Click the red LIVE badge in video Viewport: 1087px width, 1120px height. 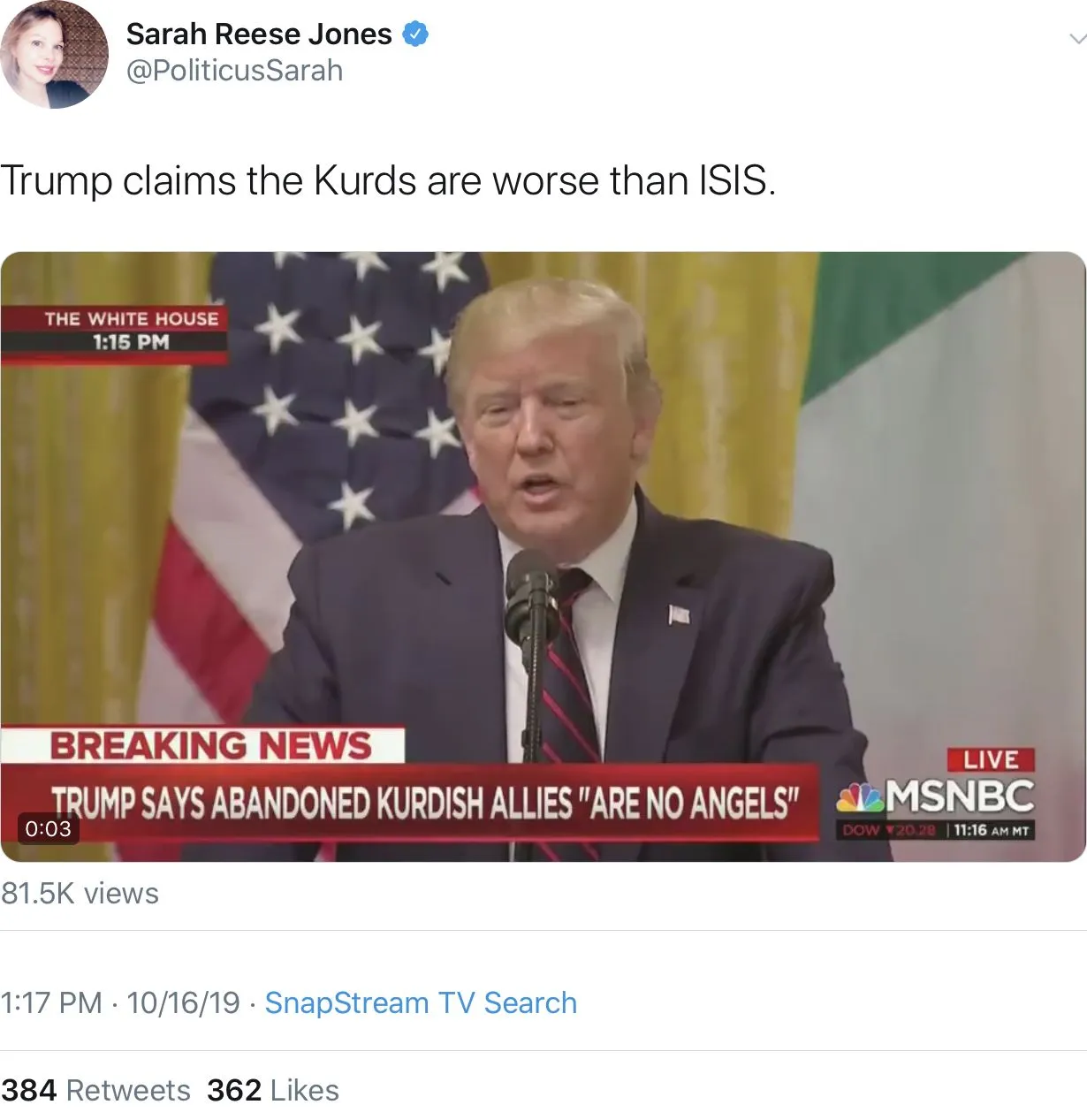click(990, 759)
